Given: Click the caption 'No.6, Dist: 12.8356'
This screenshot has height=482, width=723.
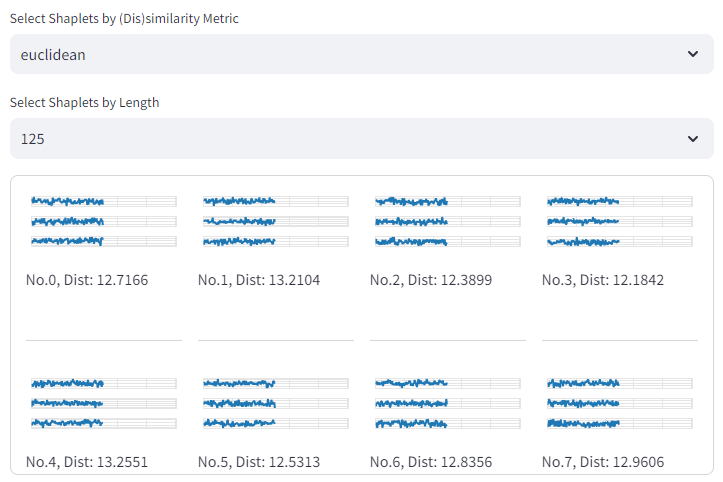Looking at the screenshot, I should [x=431, y=462].
